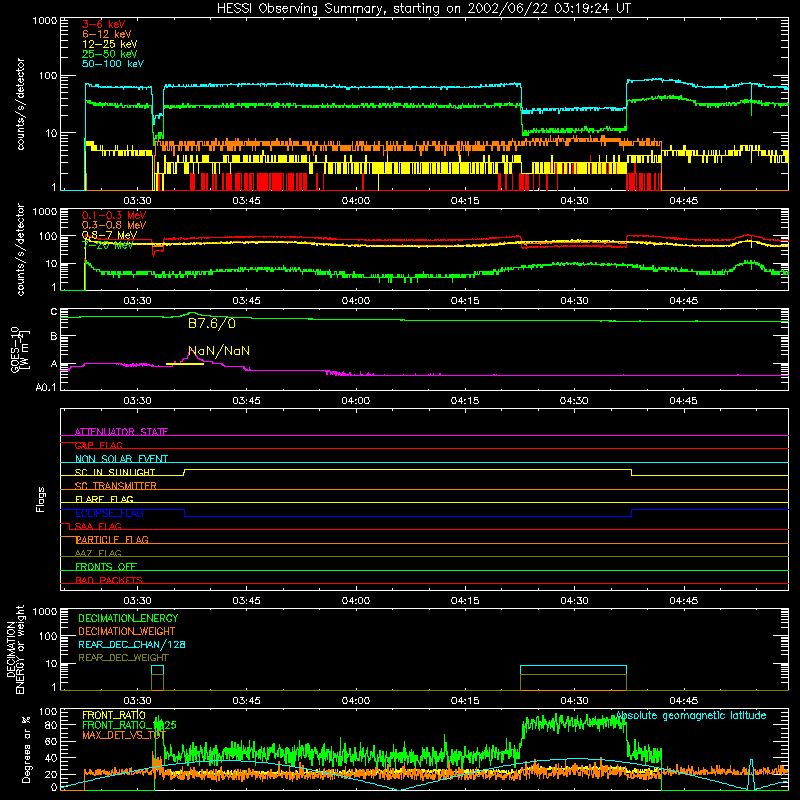Click the A0.1 tick label on GOES axis

pyautogui.click(x=46, y=388)
